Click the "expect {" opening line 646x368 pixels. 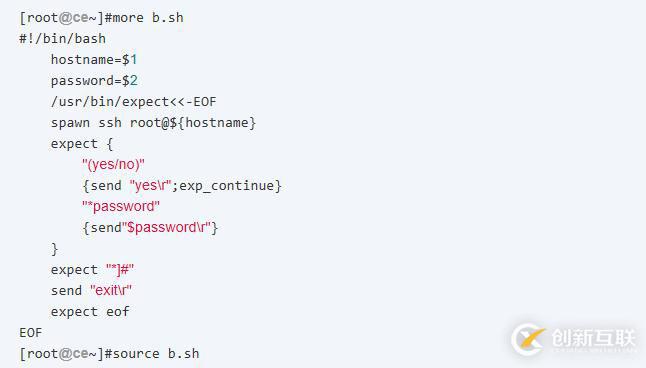click(x=82, y=144)
